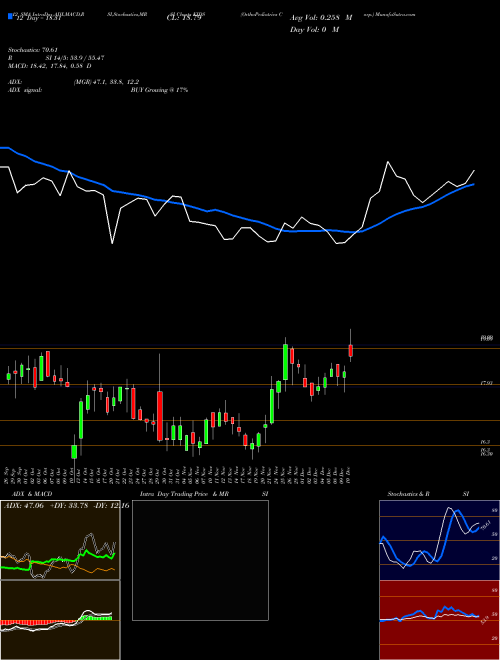The width and height of the screenshot is (500, 660).
Task: Click the 'Stochastics: 70.61' reading
Action: coord(33,50)
